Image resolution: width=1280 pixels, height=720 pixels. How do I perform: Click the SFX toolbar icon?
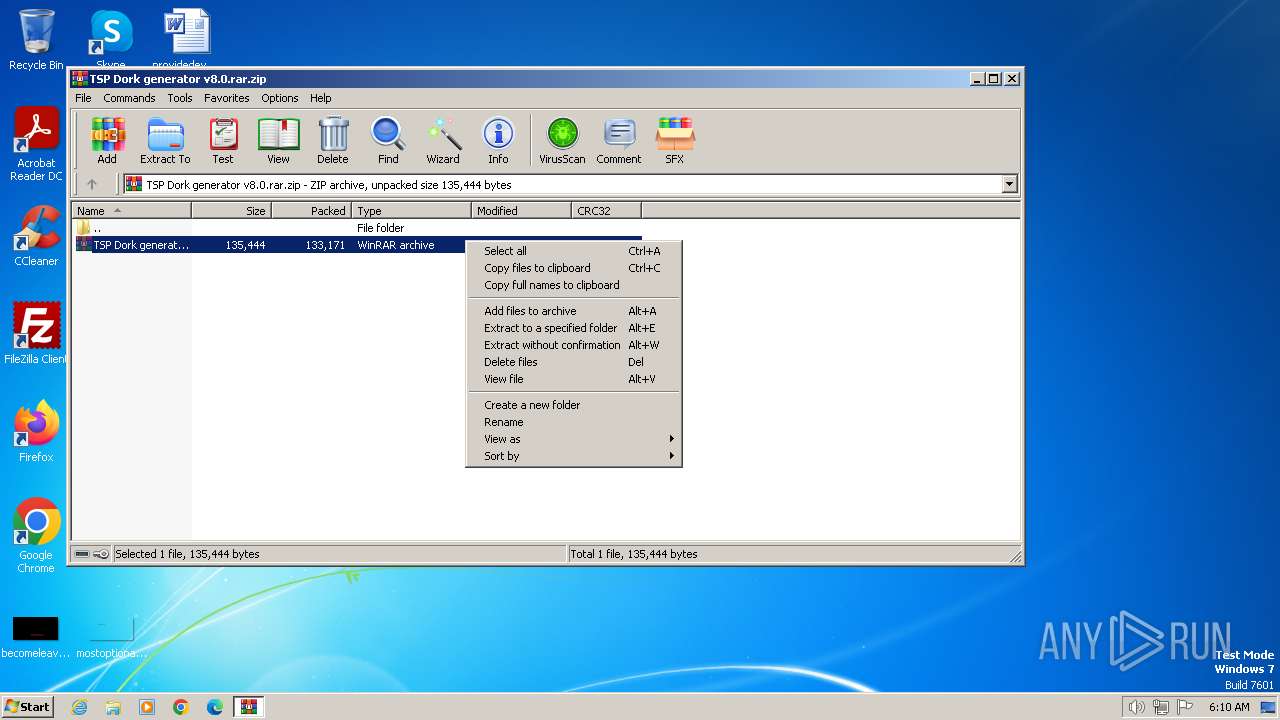click(x=675, y=140)
